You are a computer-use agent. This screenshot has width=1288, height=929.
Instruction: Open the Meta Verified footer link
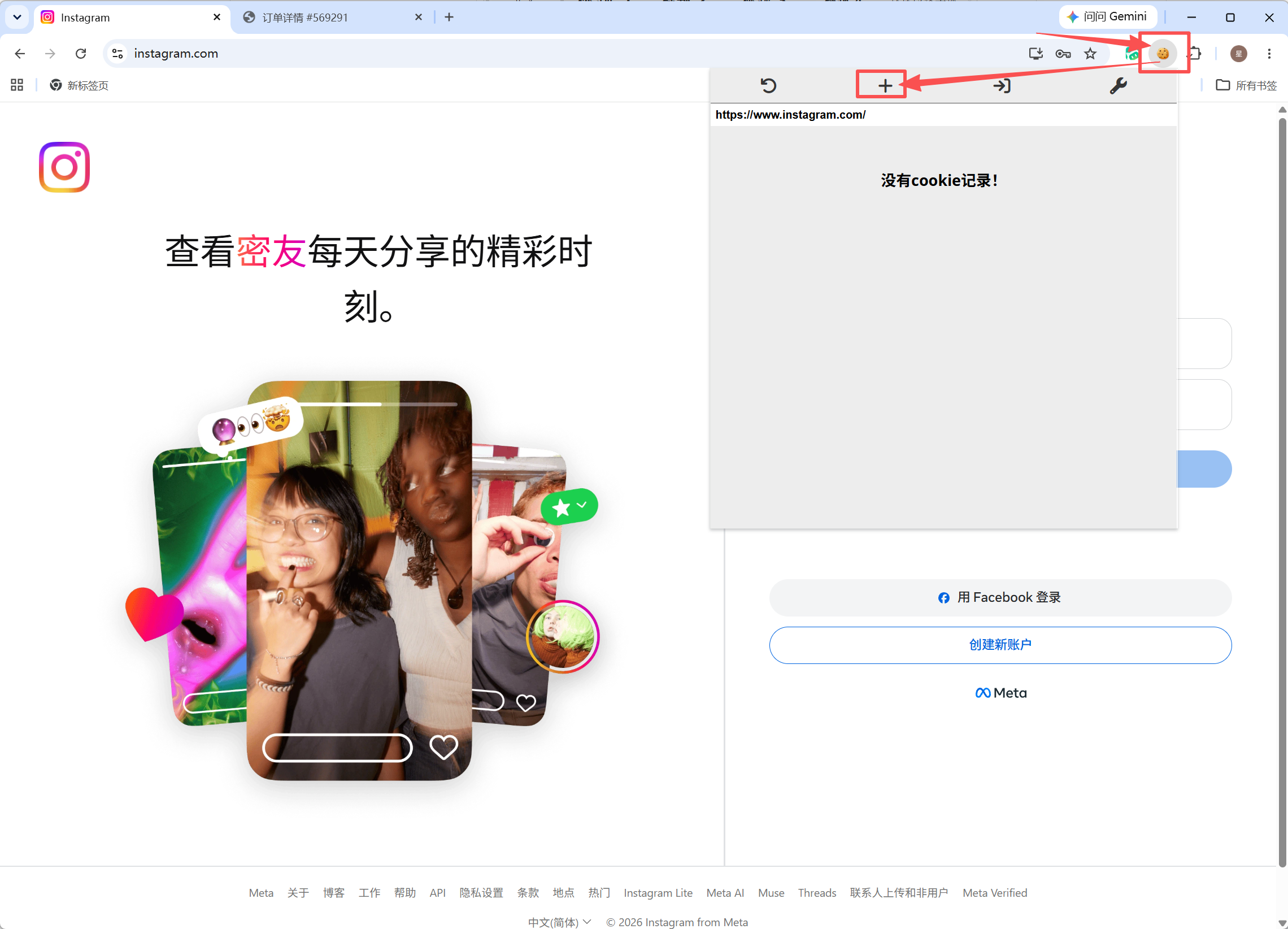tap(994, 893)
